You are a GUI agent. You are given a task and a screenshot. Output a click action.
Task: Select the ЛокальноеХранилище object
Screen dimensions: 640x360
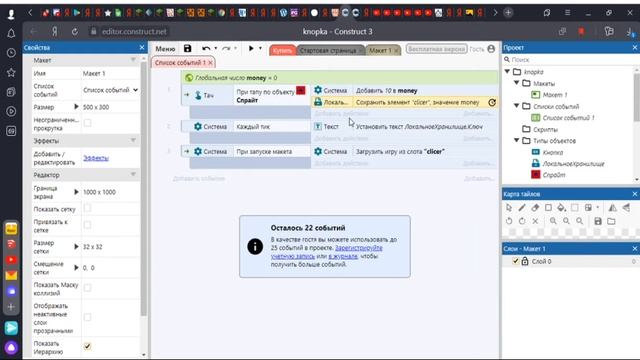[x=573, y=164]
